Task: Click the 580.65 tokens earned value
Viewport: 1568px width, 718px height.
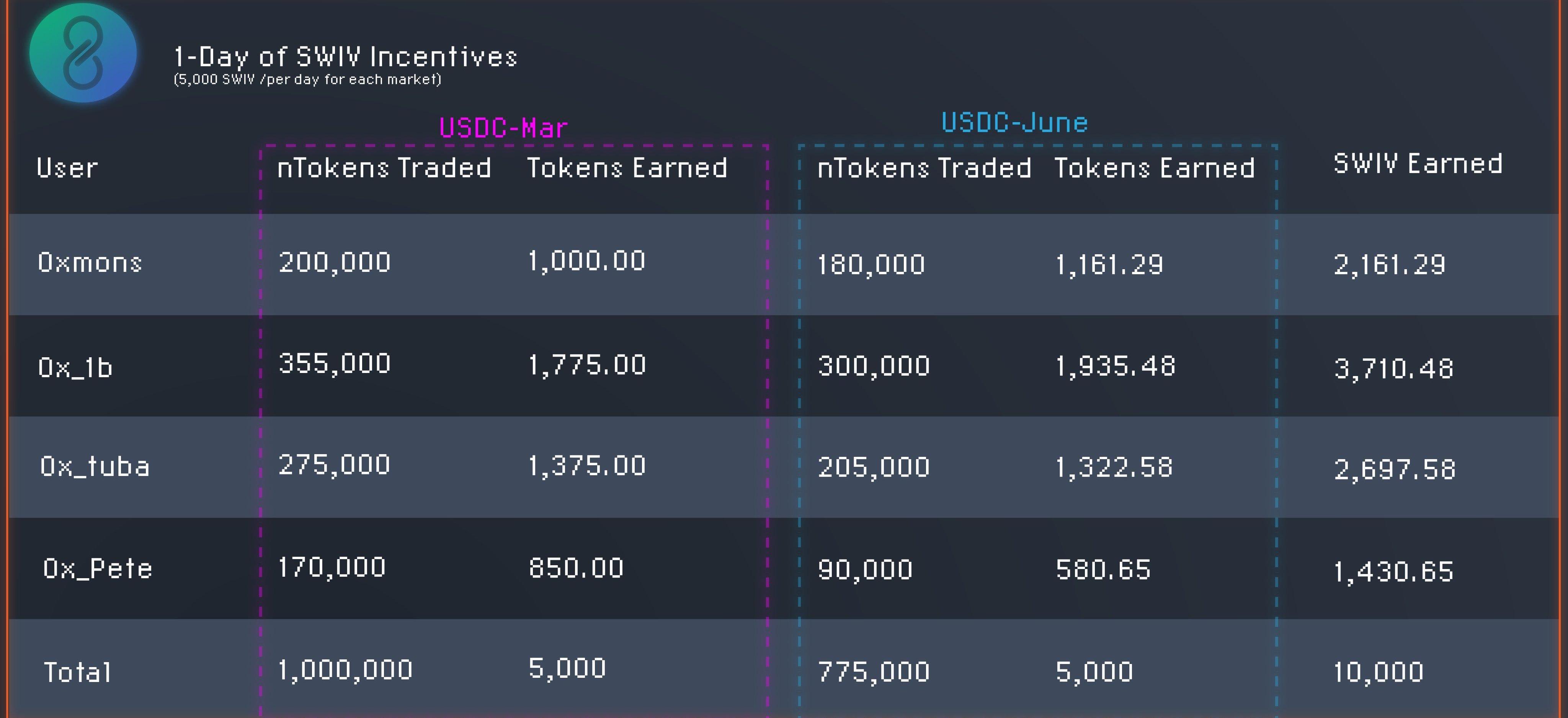Action: [x=1103, y=569]
